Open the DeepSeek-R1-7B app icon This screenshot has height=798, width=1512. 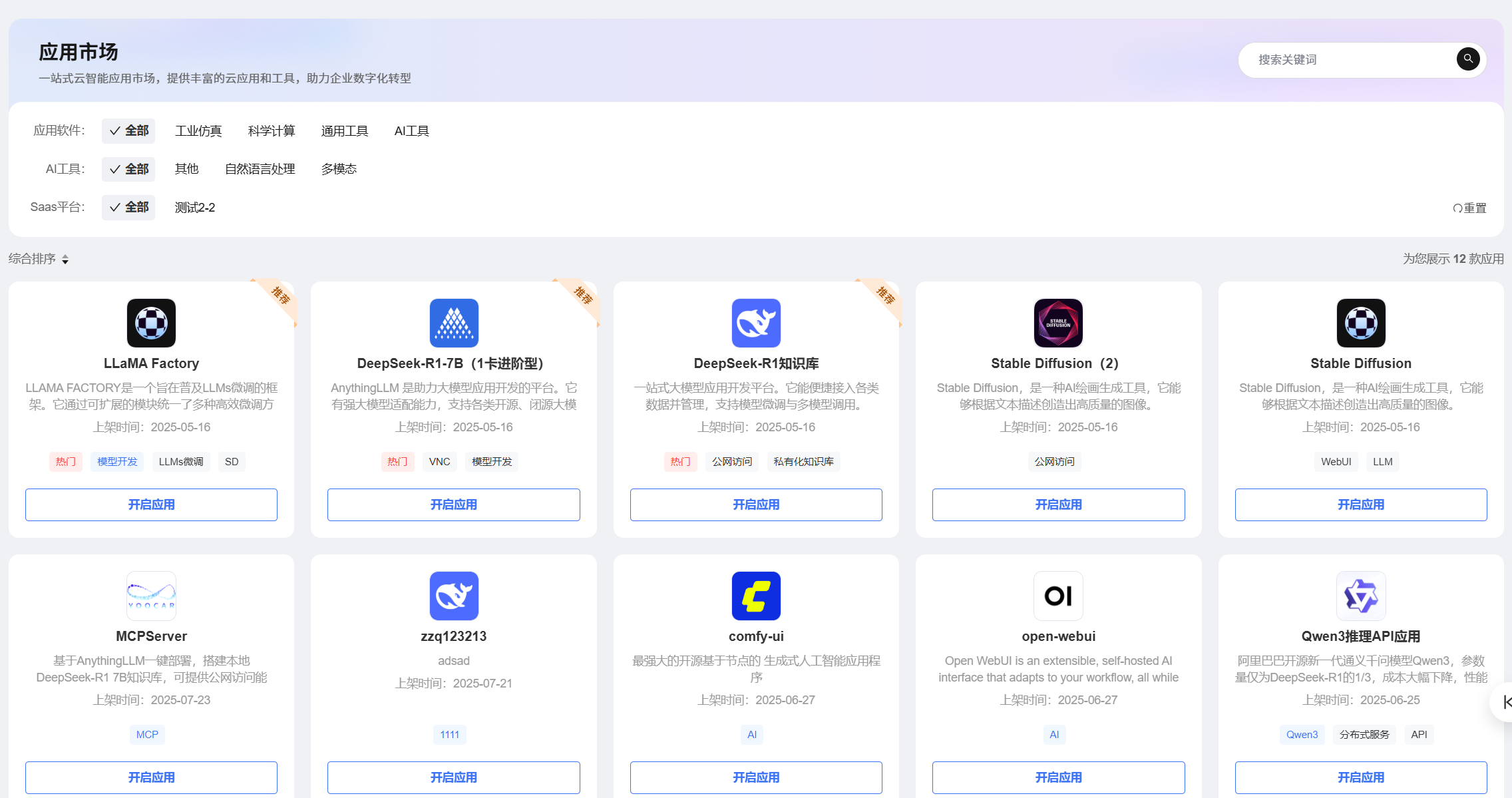(454, 323)
